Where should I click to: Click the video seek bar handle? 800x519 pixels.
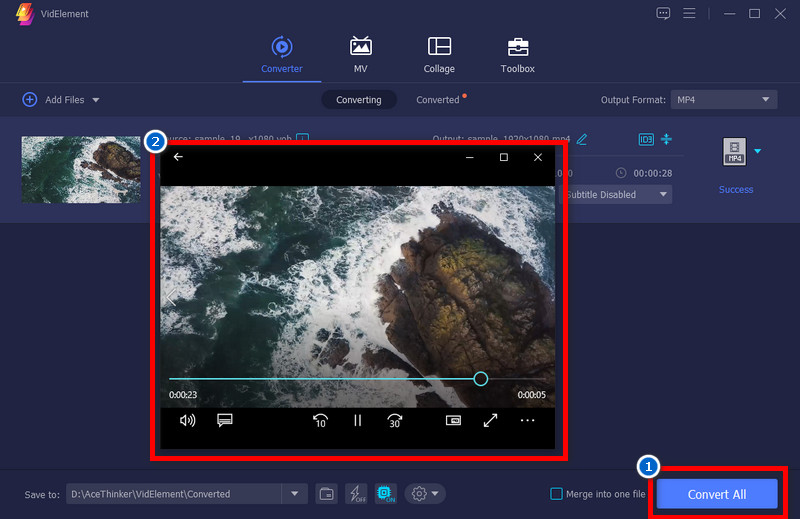click(480, 379)
